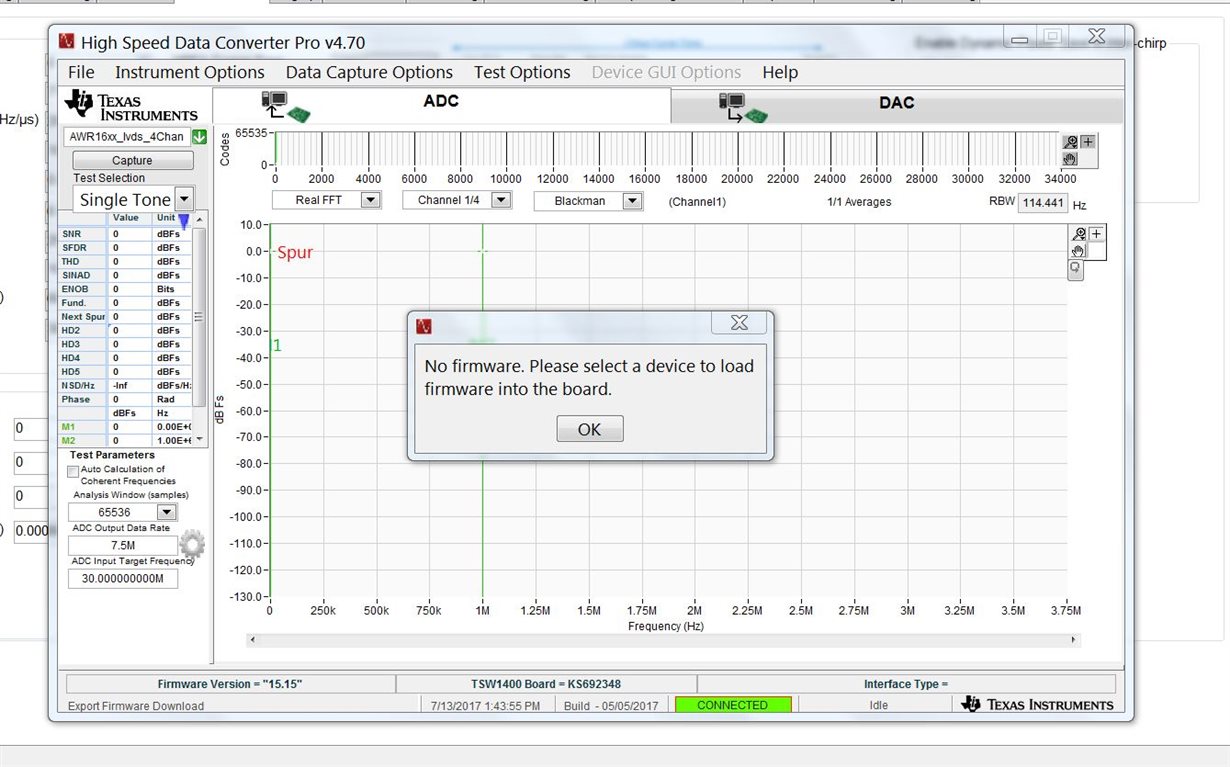Select pan hand tool on FFT graph

1079,251
